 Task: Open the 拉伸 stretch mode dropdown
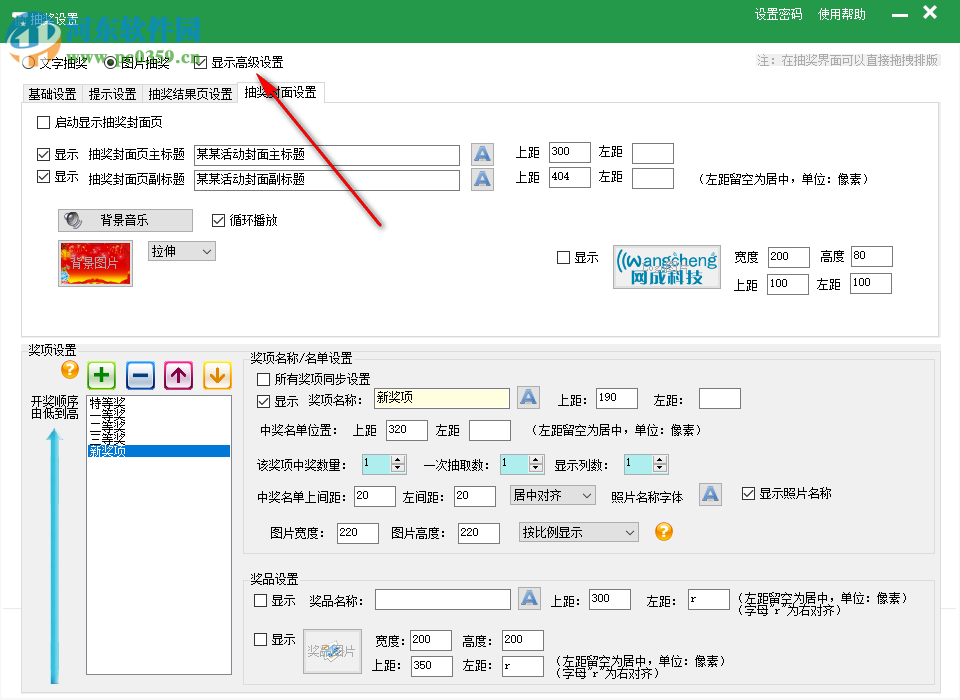(x=180, y=251)
